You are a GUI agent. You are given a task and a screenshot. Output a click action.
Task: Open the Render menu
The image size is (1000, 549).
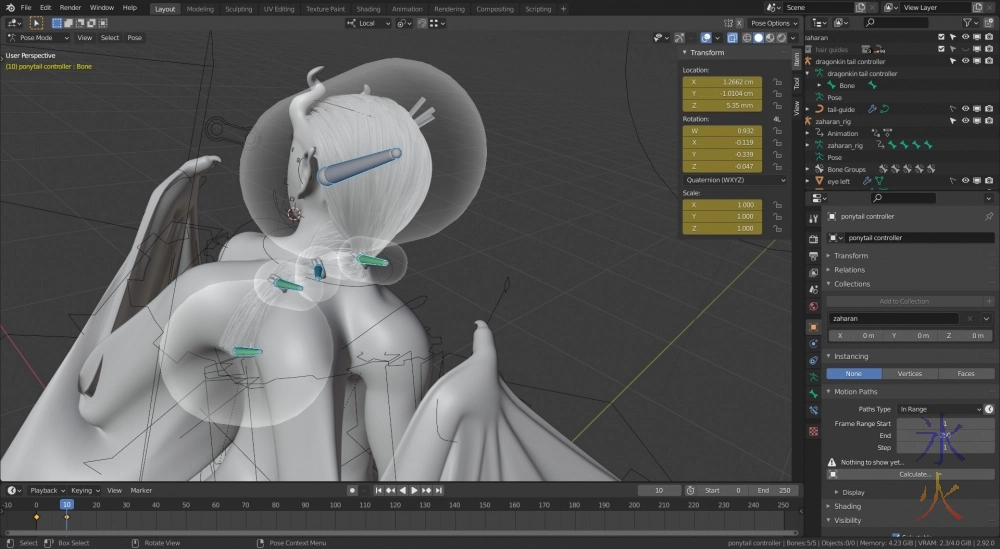pos(70,8)
